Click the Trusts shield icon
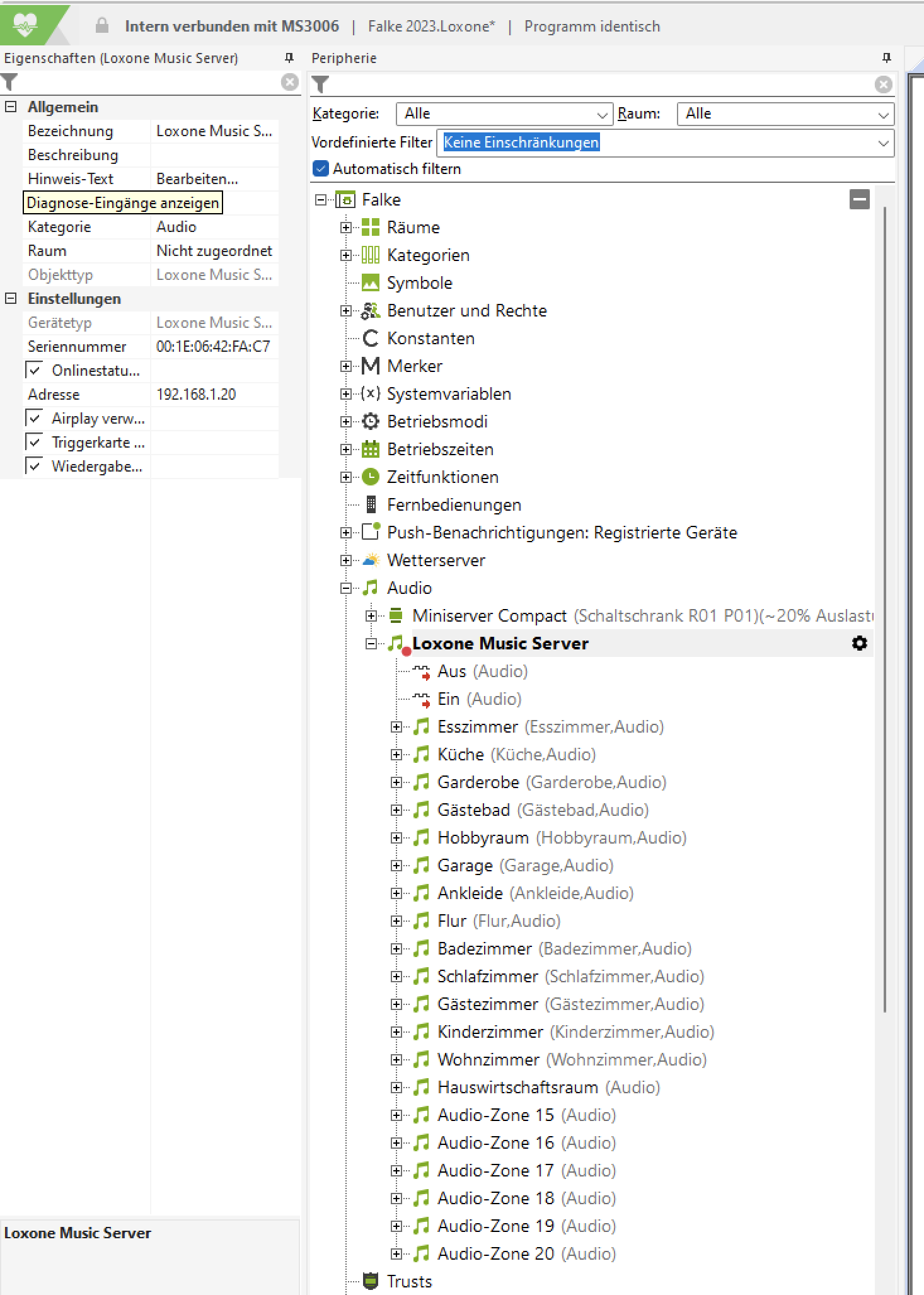The height and width of the screenshot is (1295, 924). [x=371, y=1281]
